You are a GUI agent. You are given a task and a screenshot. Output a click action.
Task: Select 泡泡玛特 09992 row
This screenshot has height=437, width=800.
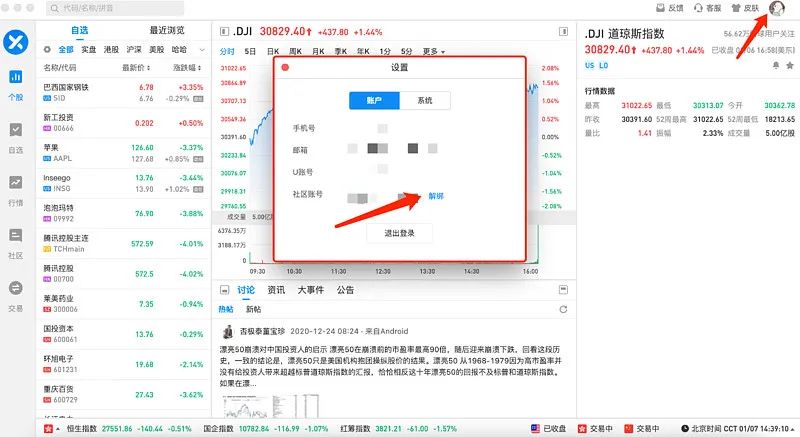pyautogui.click(x=123, y=213)
